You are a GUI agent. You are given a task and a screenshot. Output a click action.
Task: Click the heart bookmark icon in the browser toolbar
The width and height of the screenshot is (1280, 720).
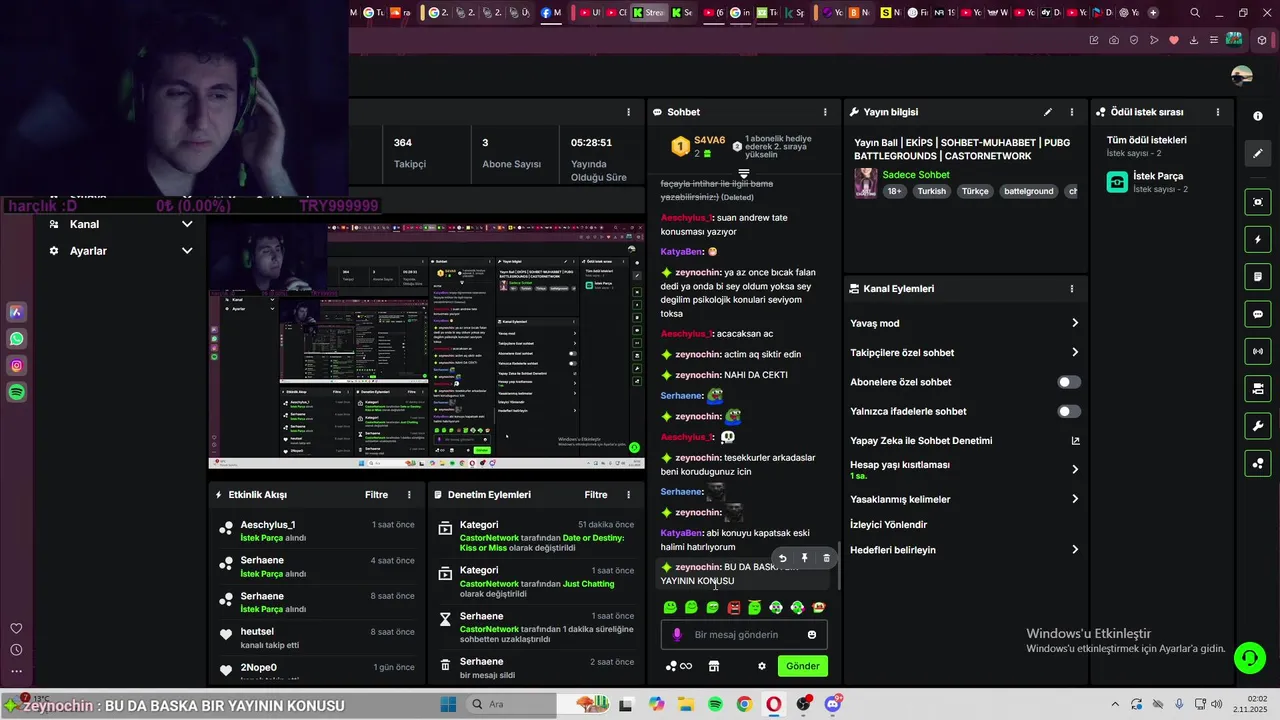pyautogui.click(x=1174, y=40)
